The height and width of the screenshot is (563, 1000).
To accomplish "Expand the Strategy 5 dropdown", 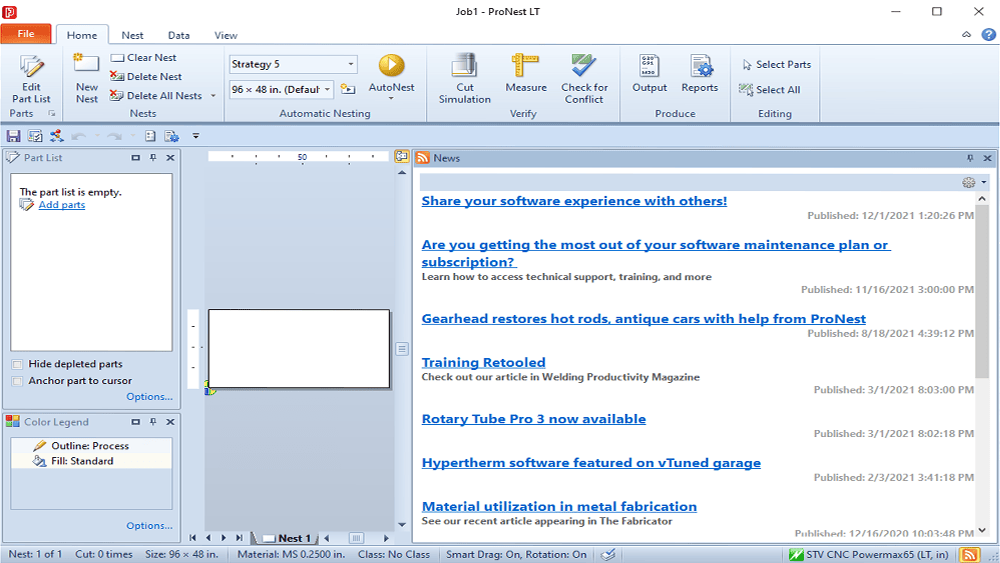I will pyautogui.click(x=351, y=65).
